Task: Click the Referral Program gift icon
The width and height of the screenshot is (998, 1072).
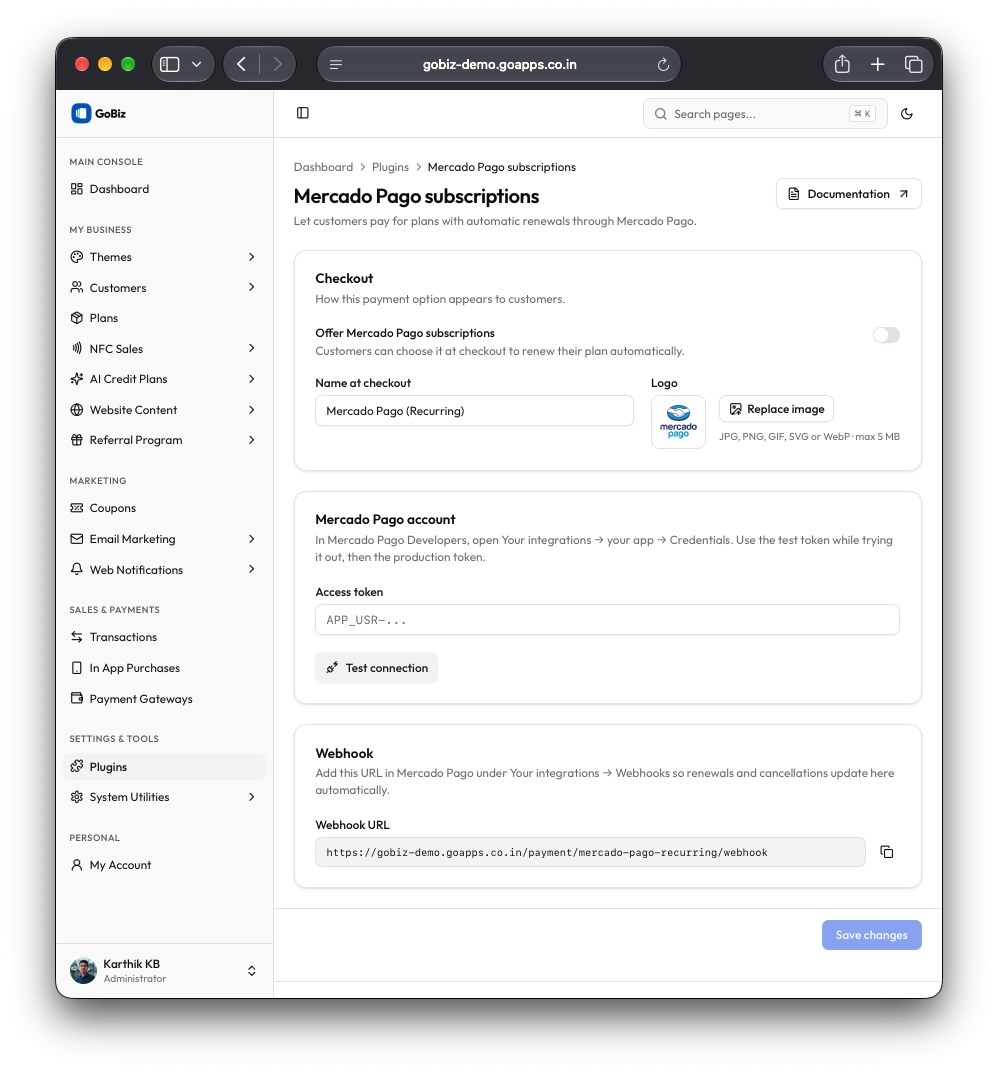Action: click(77, 440)
